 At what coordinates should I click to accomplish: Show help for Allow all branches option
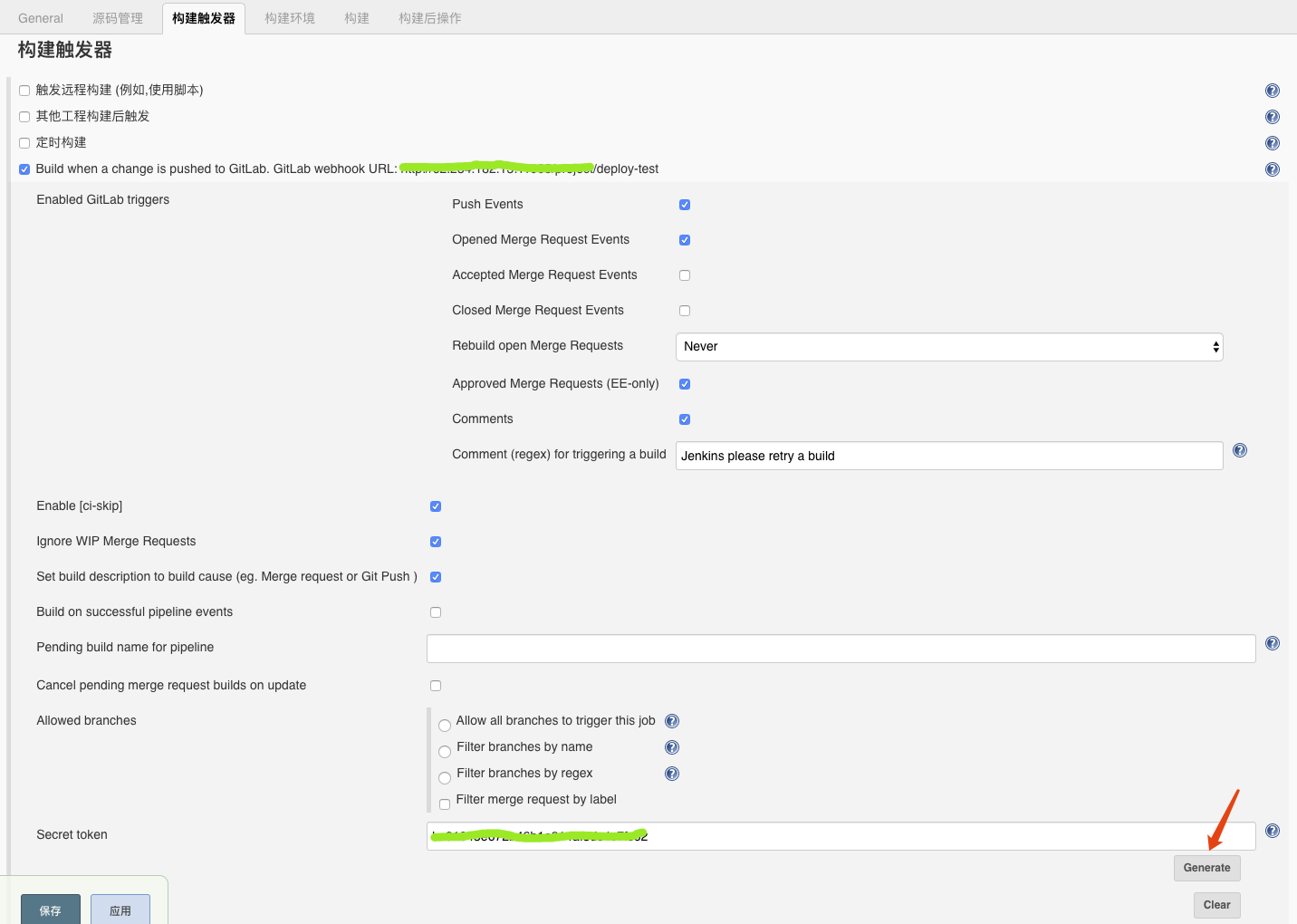(x=671, y=721)
